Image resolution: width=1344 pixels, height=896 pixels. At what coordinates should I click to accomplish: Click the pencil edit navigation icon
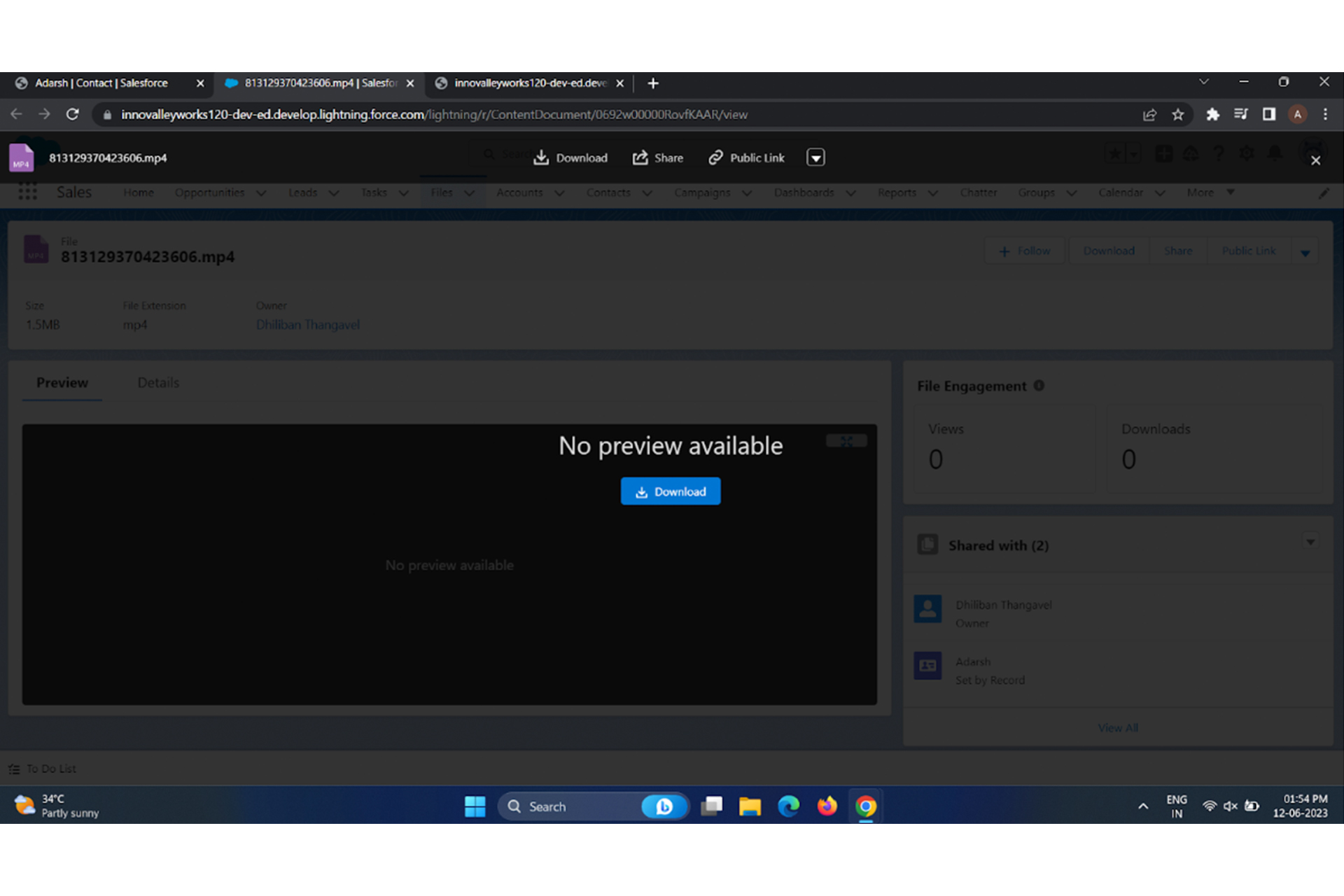pos(1324,192)
